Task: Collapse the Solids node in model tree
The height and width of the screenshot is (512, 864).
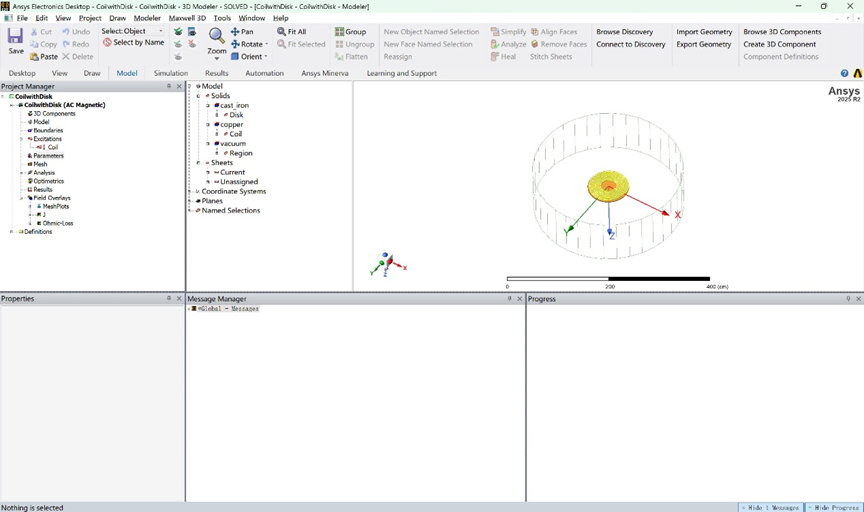Action: pos(199,96)
